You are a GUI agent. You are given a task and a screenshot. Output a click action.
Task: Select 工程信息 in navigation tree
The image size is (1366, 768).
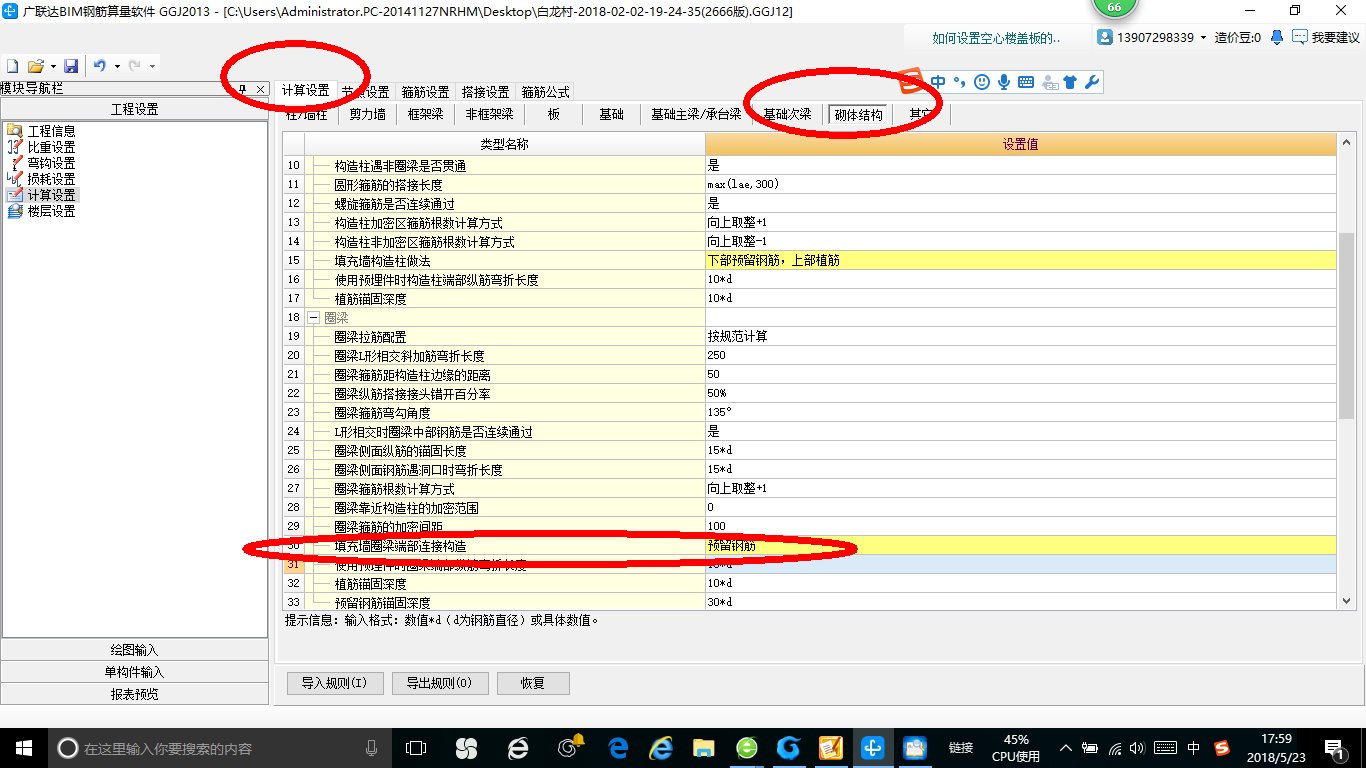(51, 131)
